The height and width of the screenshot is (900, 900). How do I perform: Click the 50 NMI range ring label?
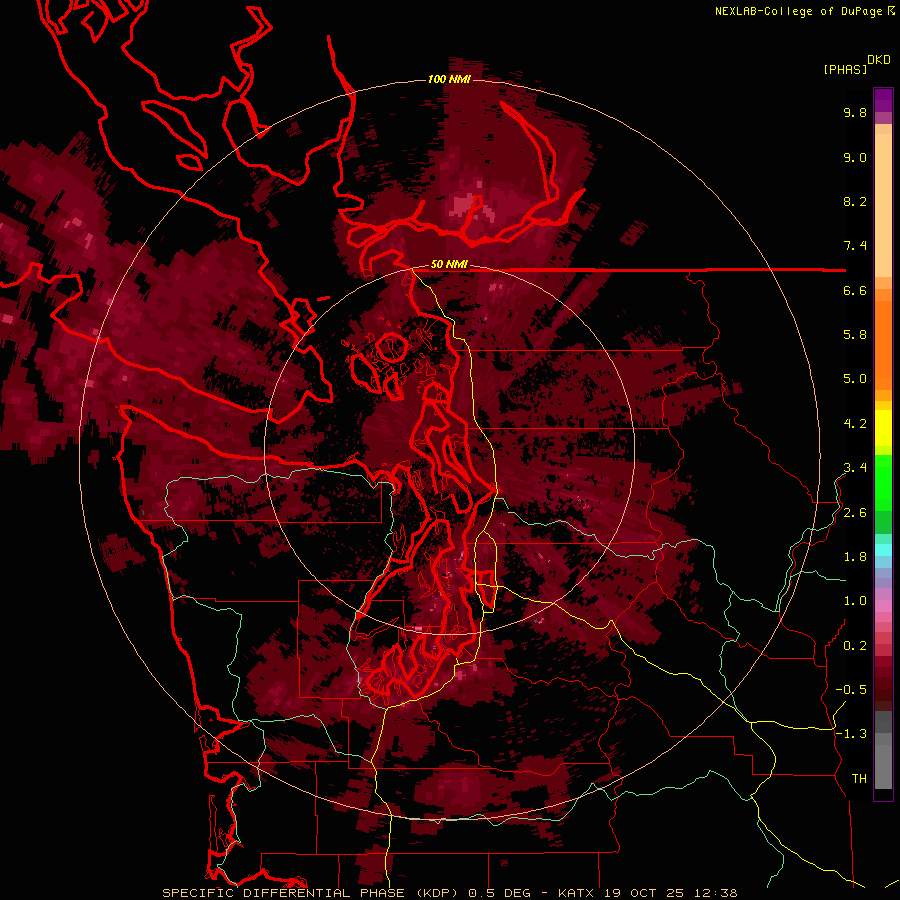[x=449, y=264]
